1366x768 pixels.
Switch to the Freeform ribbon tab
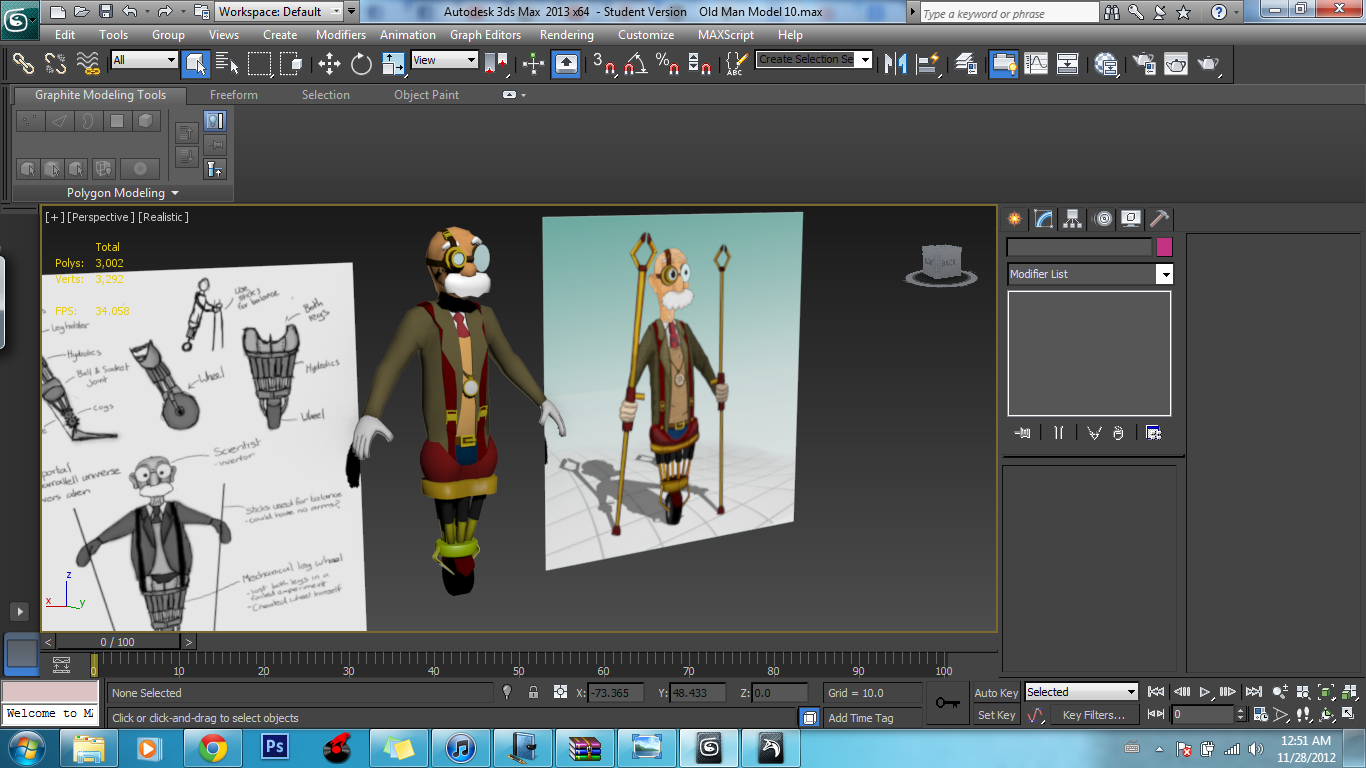(x=234, y=95)
